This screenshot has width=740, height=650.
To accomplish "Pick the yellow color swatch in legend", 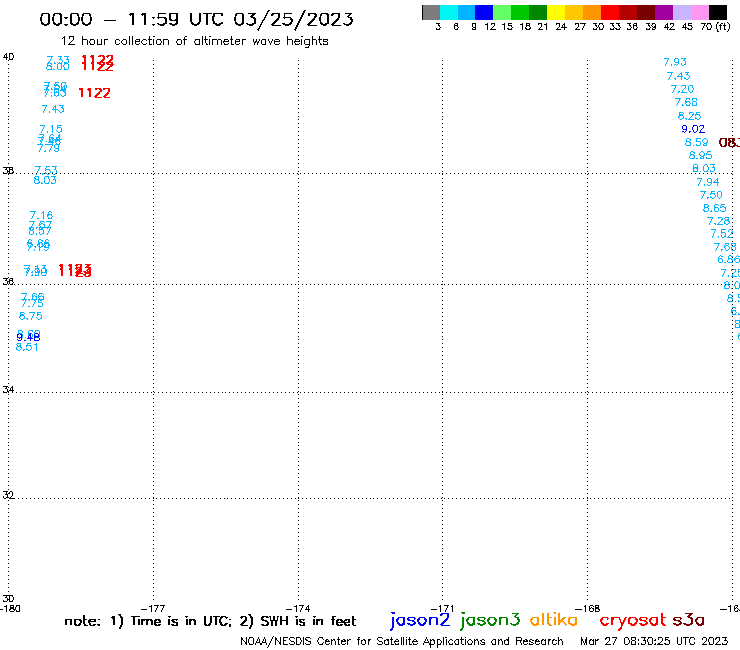I will tap(556, 12).
